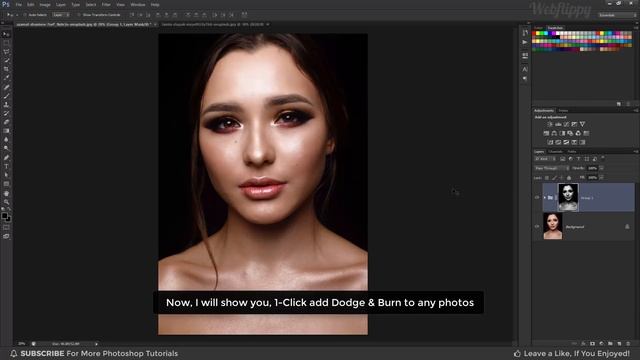The image size is (640, 360).
Task: Open the Pass Through blend mode dropdown
Action: tap(551, 168)
